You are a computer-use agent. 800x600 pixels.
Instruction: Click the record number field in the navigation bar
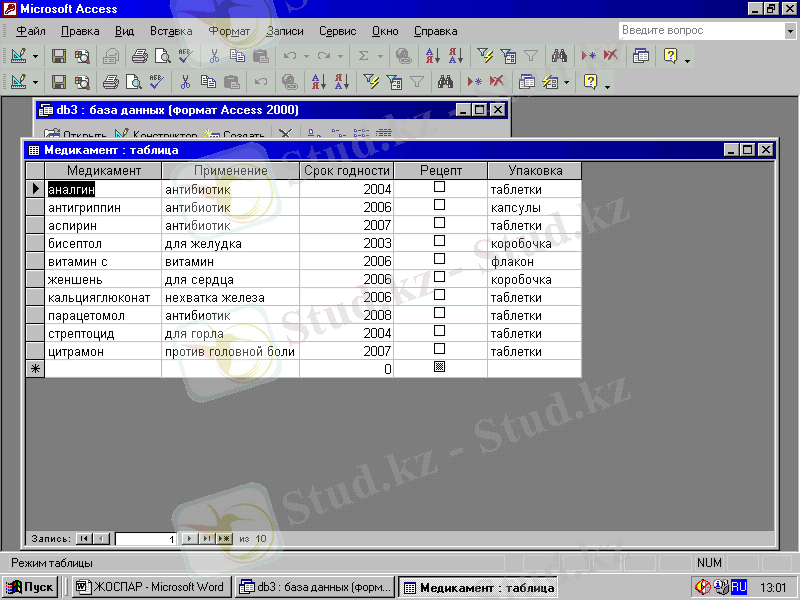tap(145, 538)
